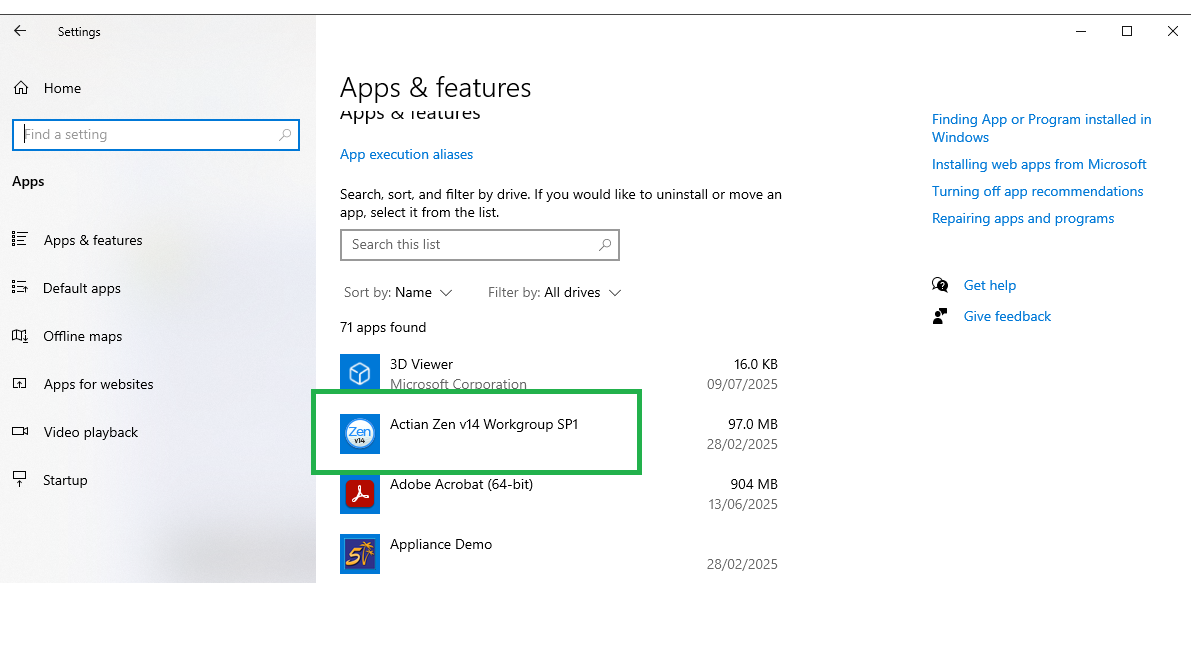
Task: Select the 3D Viewer app icon
Action: click(x=360, y=372)
